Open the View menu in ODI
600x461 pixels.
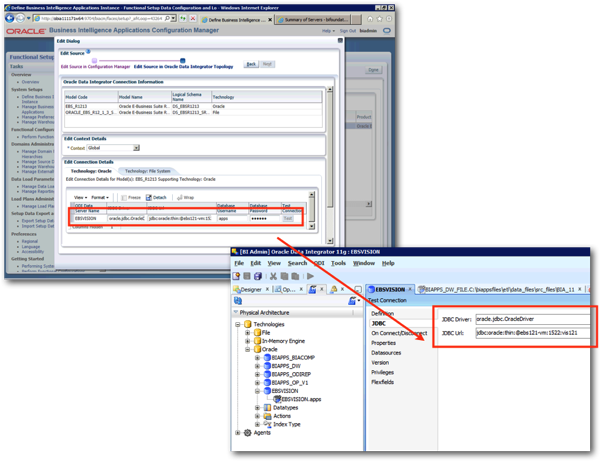274,263
